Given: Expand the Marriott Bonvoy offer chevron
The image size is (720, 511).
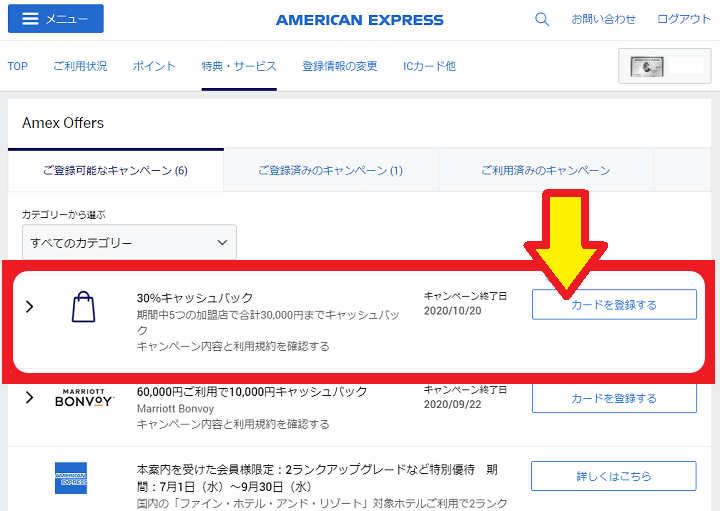Looking at the screenshot, I should coord(29,397).
